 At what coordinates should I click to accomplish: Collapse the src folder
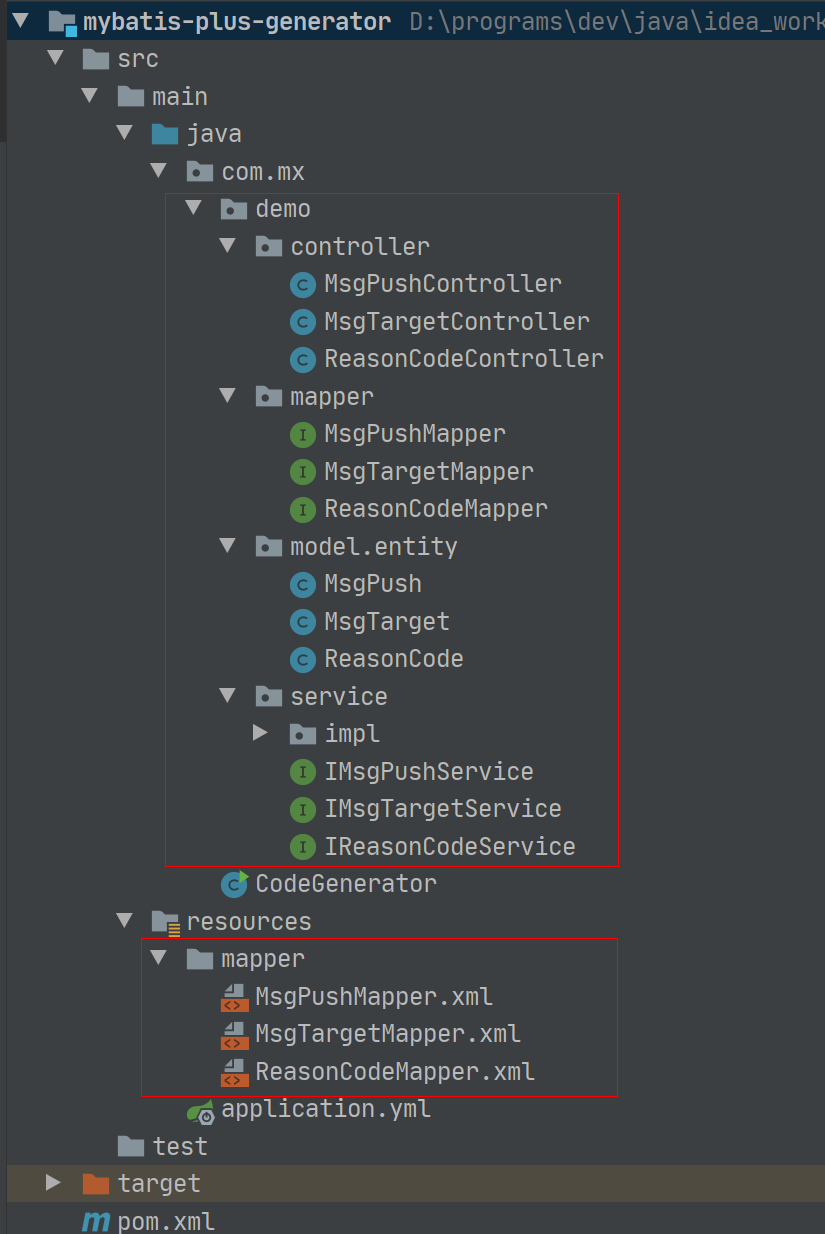(x=55, y=59)
